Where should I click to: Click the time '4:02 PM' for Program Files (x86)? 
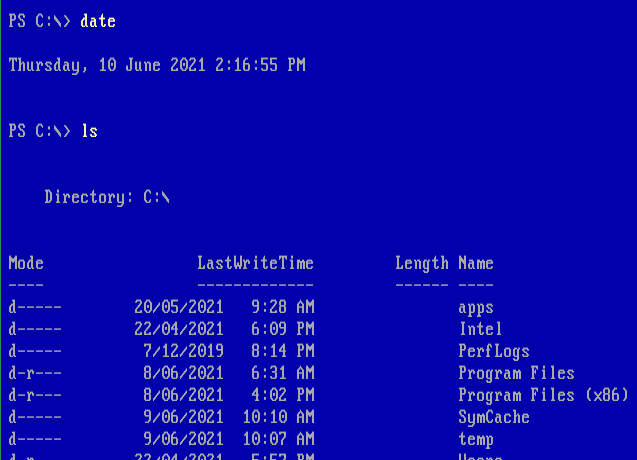(x=283, y=395)
